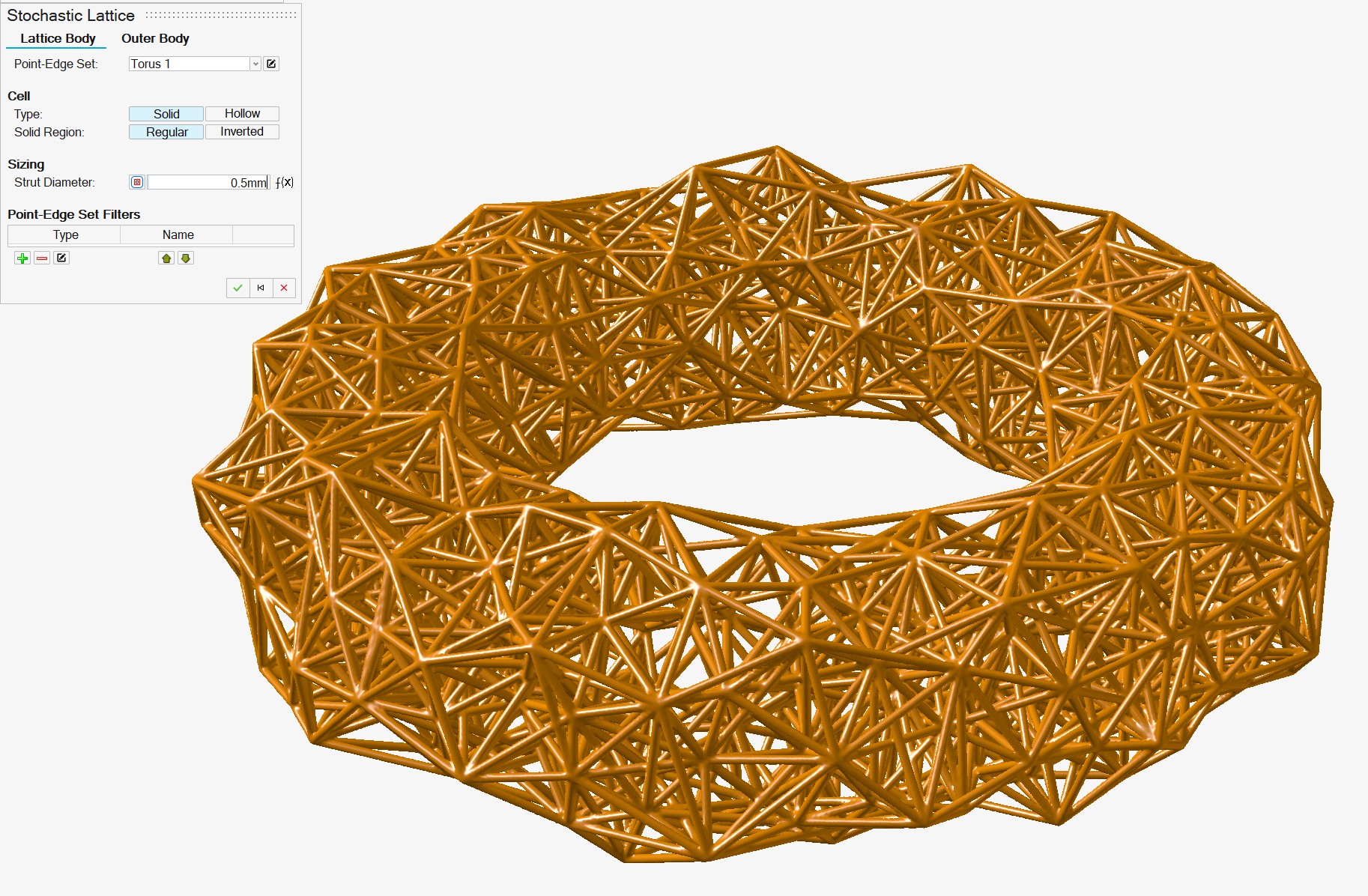
Task: Add a new Point-Edge Set filter
Action: click(22, 258)
